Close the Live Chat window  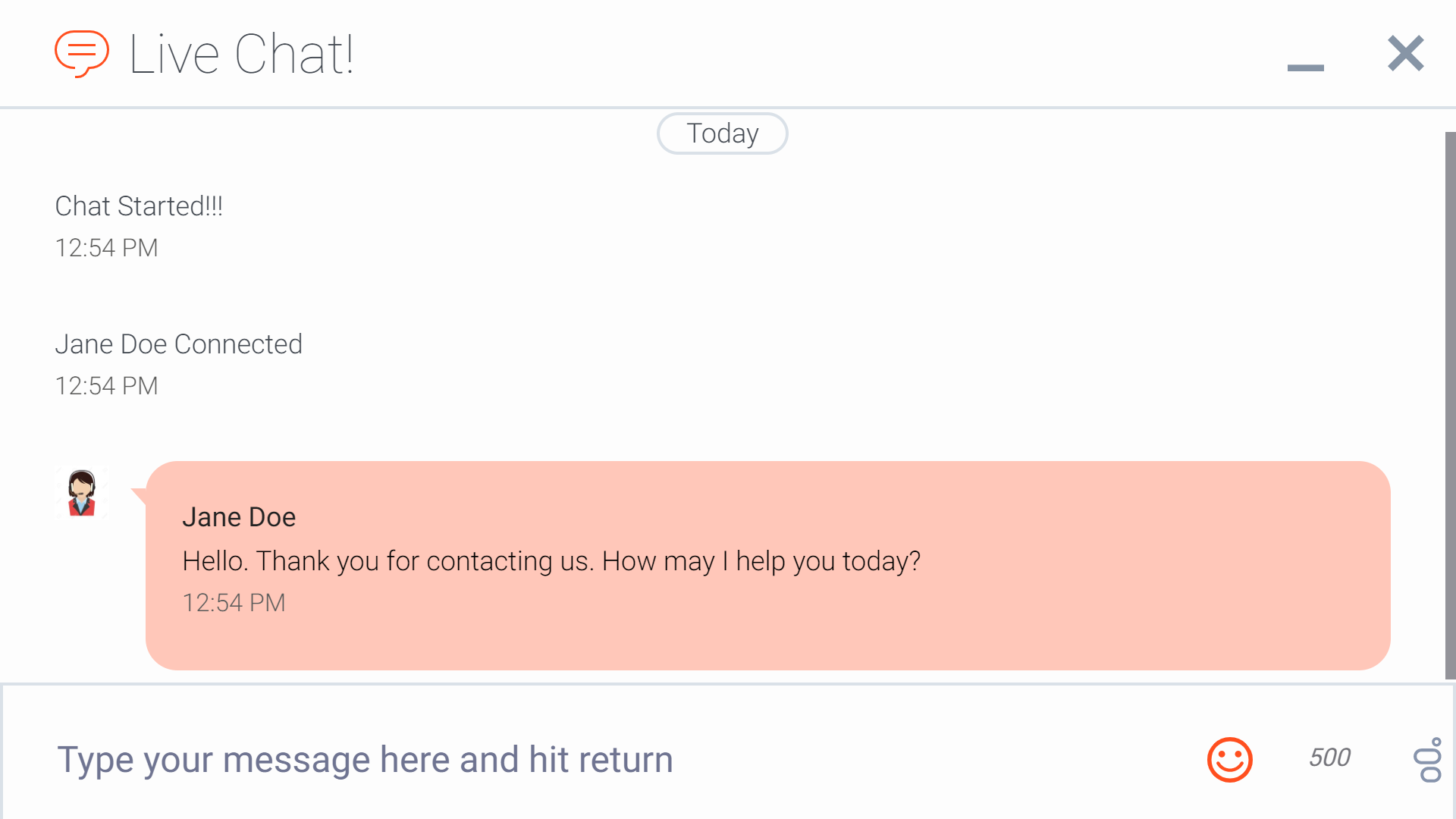click(1405, 53)
